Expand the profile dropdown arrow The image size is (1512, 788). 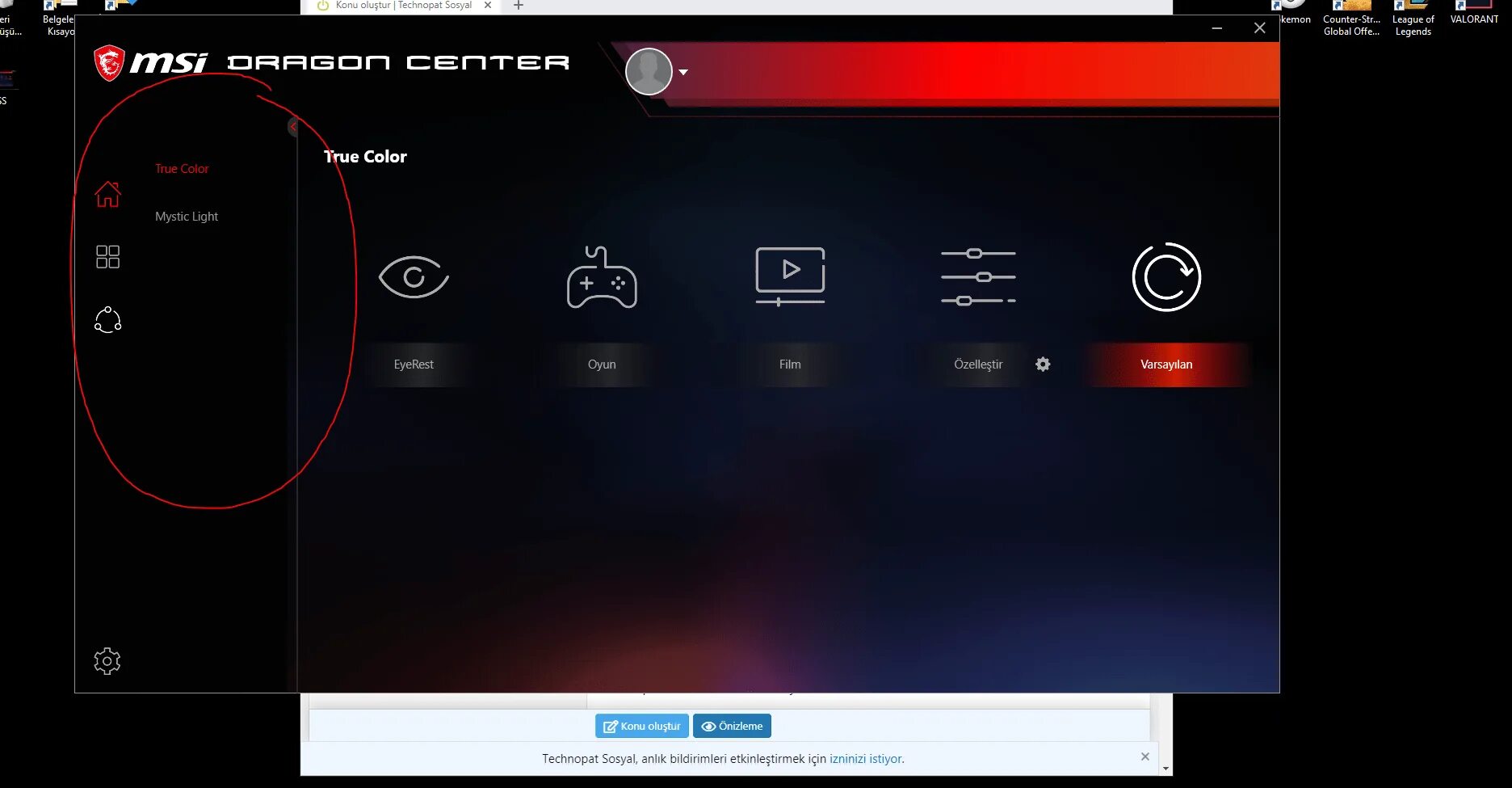coord(683,72)
